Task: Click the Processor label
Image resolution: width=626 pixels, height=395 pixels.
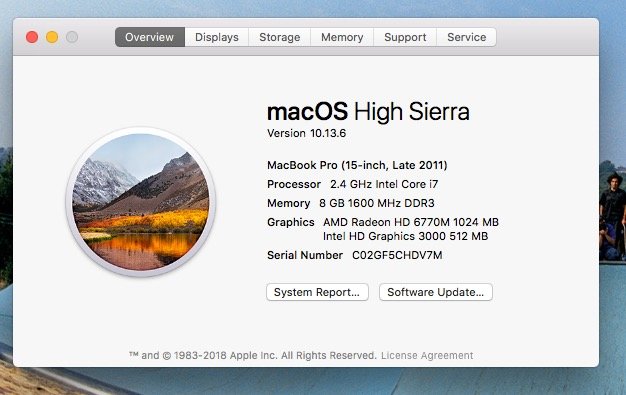Action: 294,184
